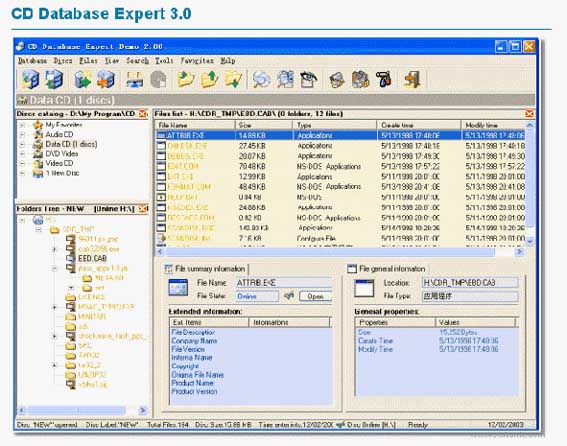Click the folder icon with green curved arrow
Viewport: 567px width, 446px height.
pyautogui.click(x=186, y=79)
